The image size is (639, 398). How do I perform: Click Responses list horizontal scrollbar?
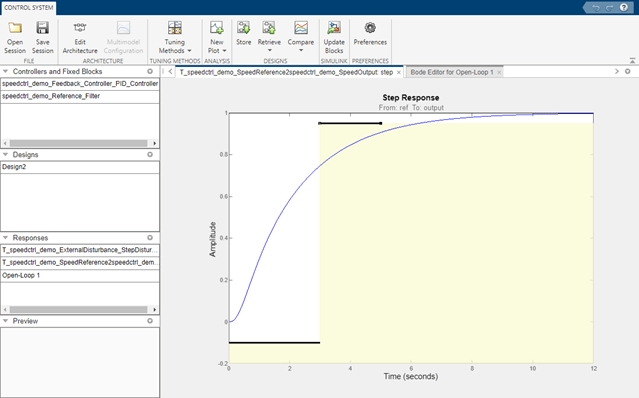(x=78, y=310)
